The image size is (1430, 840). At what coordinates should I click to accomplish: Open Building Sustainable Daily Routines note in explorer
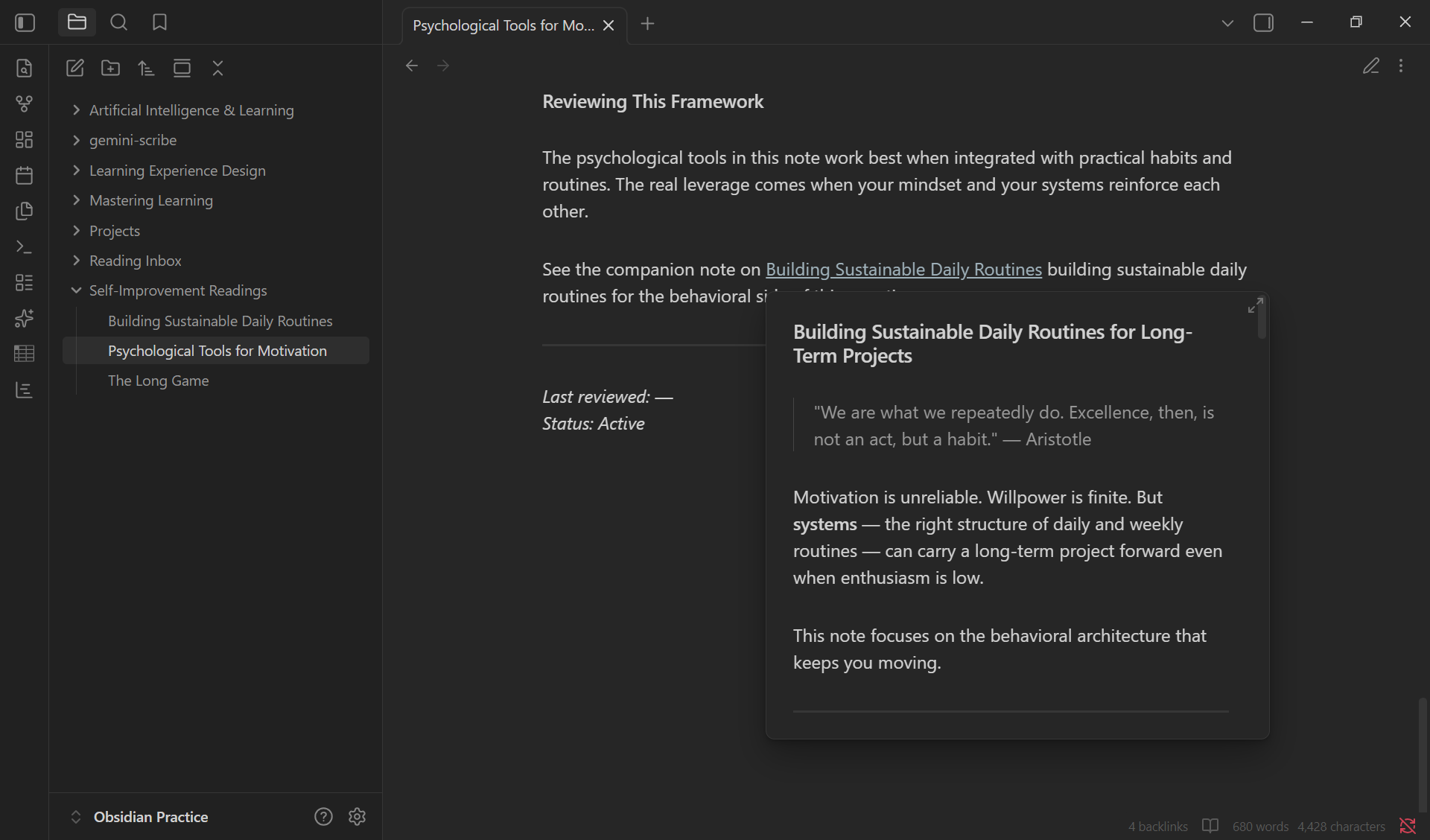220,321
